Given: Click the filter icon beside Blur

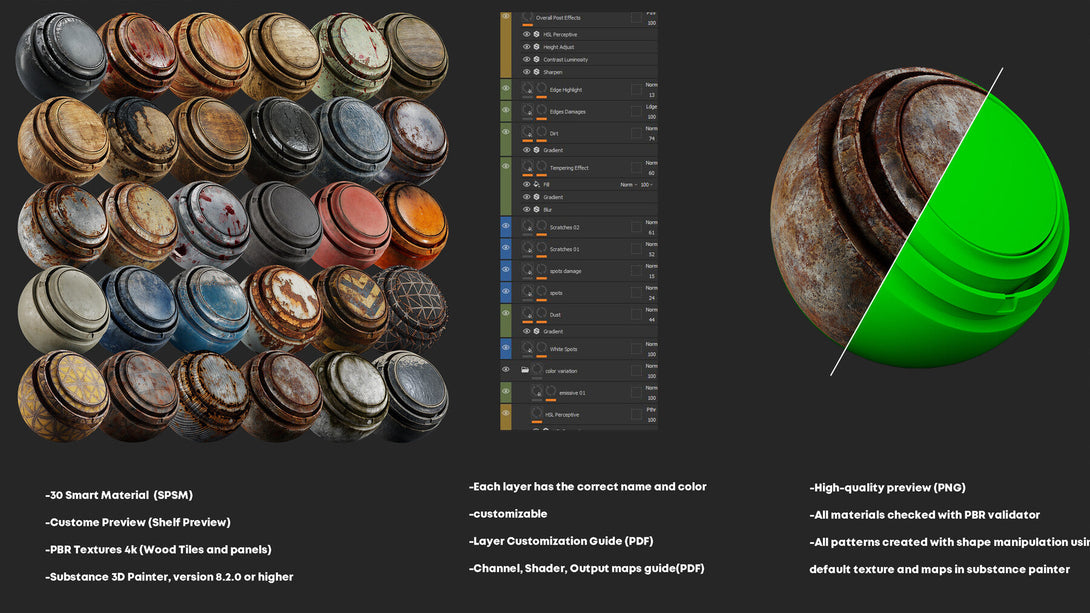Looking at the screenshot, I should coord(537,209).
